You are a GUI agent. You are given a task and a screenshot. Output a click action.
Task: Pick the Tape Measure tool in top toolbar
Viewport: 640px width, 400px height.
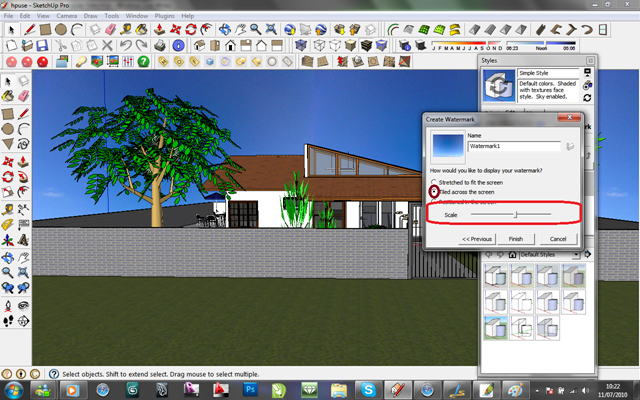[126, 30]
